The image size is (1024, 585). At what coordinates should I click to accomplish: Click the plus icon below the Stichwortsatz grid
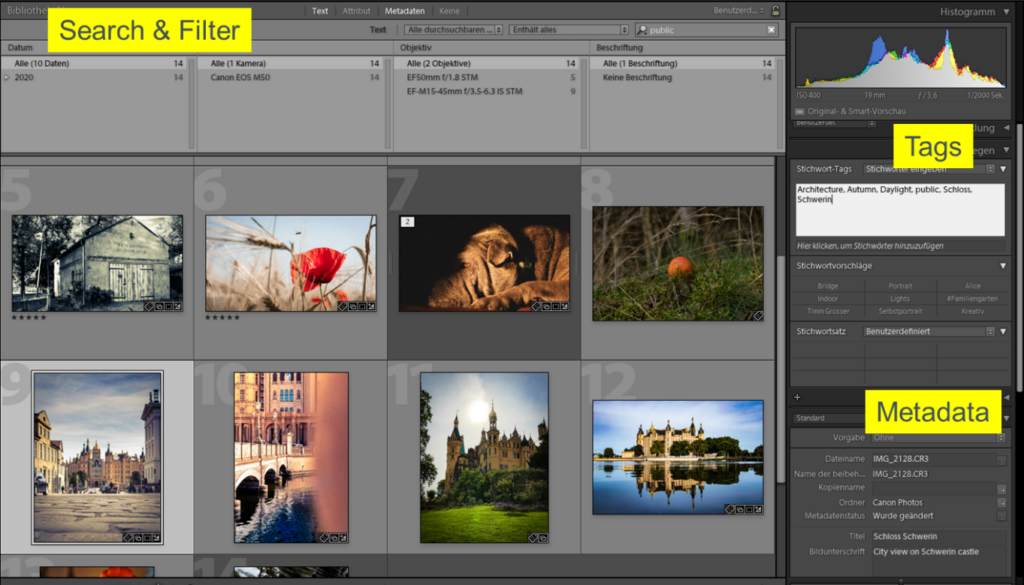click(x=797, y=397)
